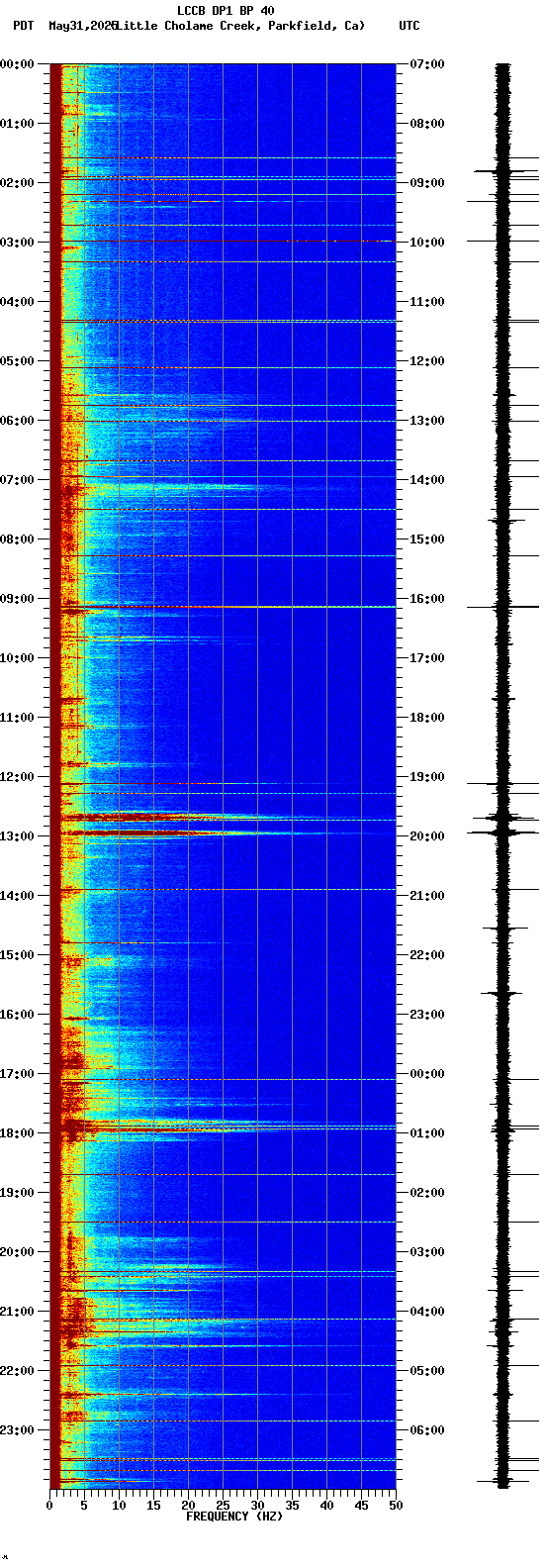Click '03:00' on the right UTC axis

click(x=427, y=1252)
